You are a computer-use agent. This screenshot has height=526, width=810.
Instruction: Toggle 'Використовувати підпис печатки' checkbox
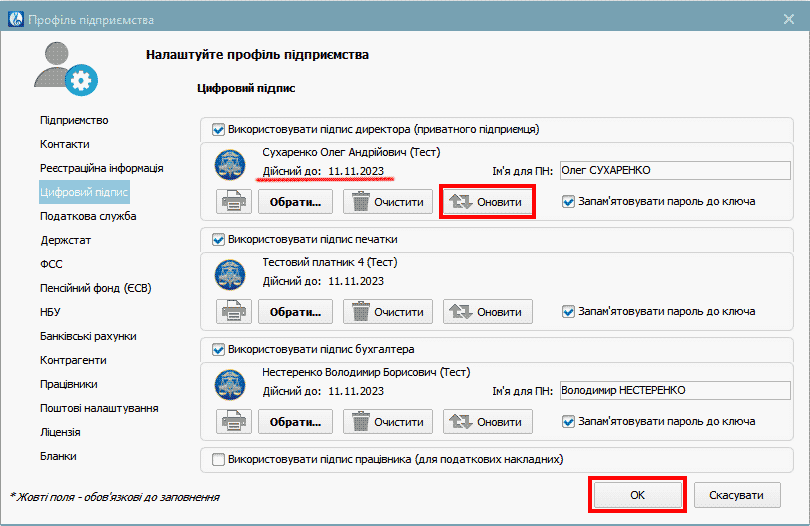219,239
